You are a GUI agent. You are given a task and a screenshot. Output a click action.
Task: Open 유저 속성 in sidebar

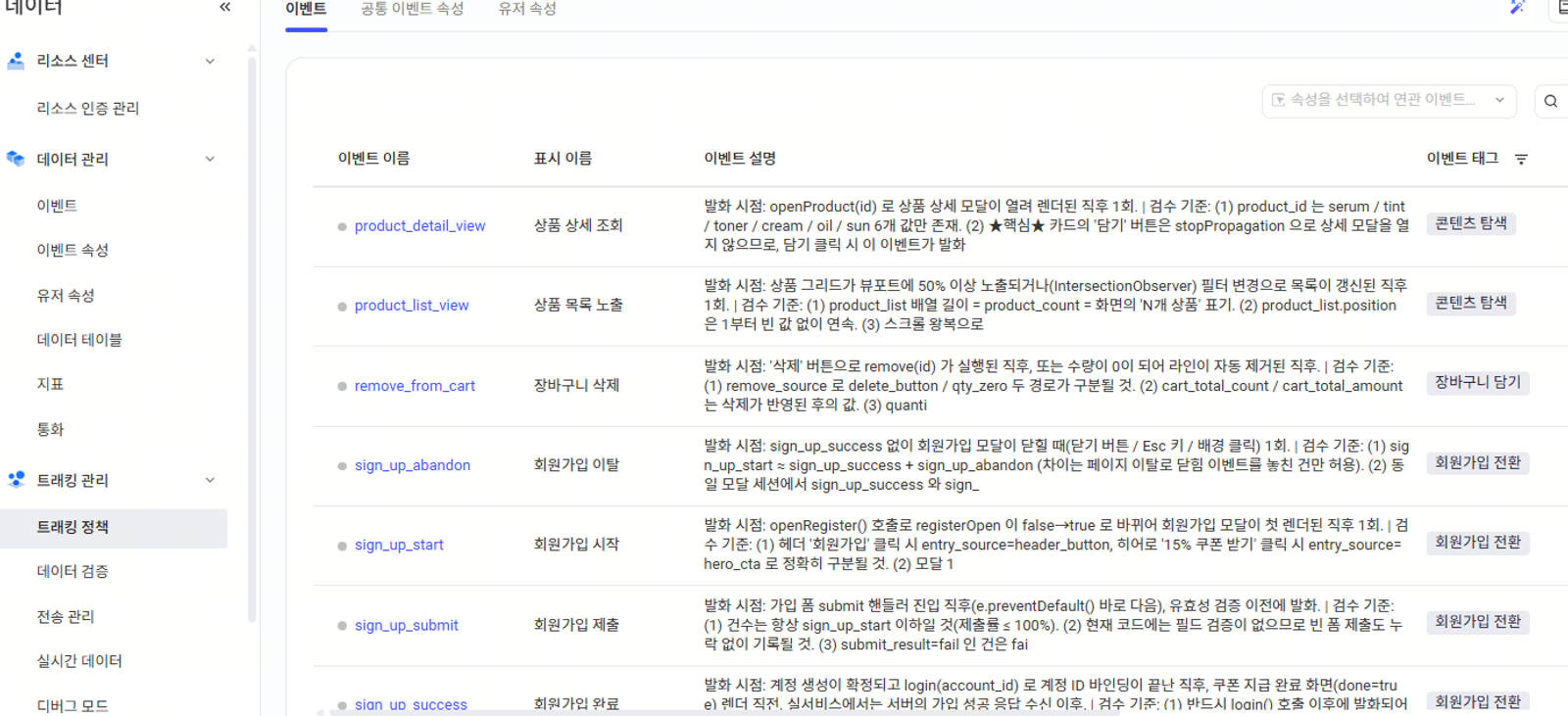66,295
